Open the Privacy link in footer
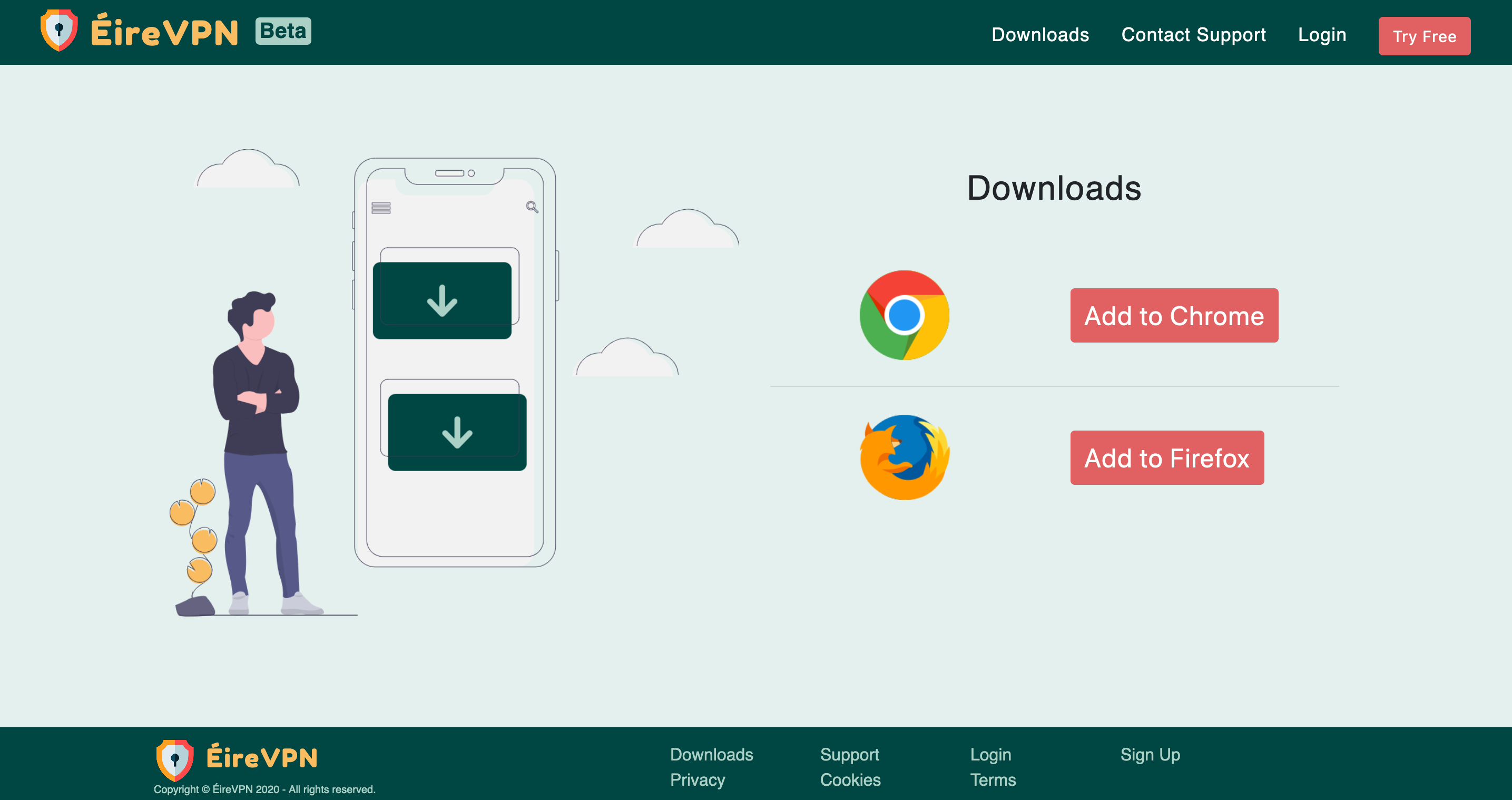The width and height of the screenshot is (1512, 800). pos(698,779)
